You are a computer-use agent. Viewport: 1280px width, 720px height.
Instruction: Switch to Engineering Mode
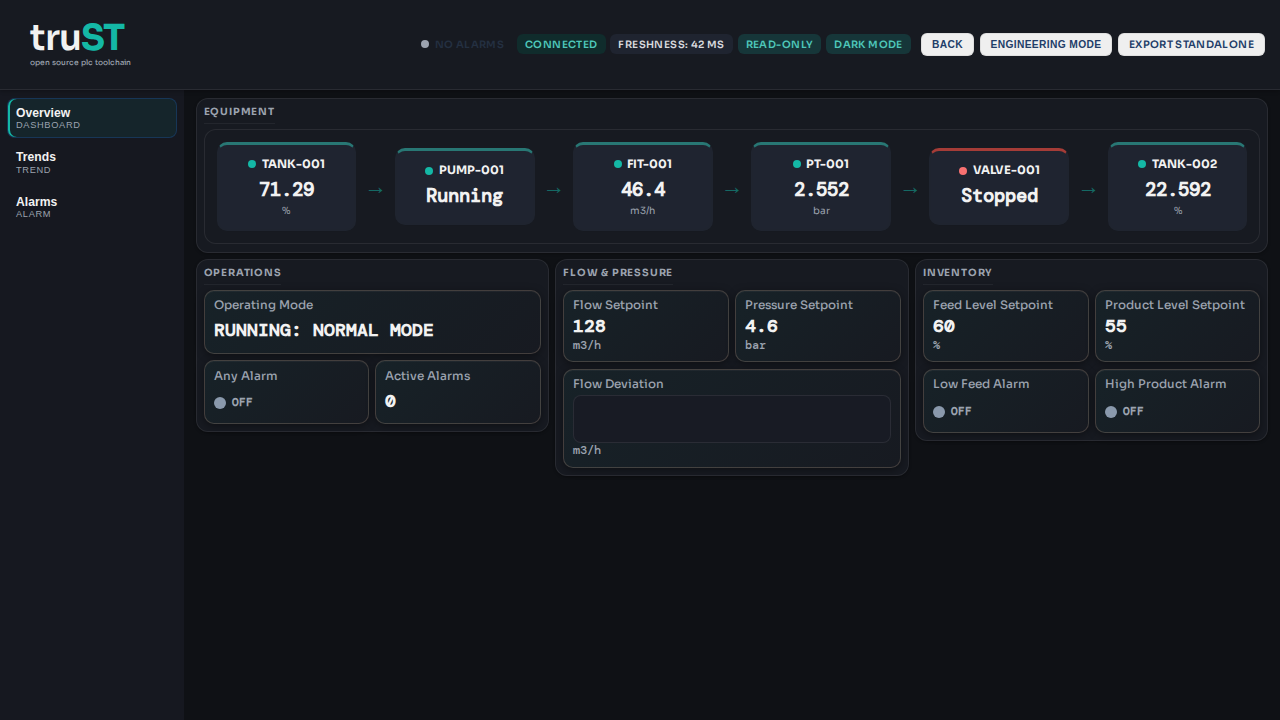point(1045,44)
